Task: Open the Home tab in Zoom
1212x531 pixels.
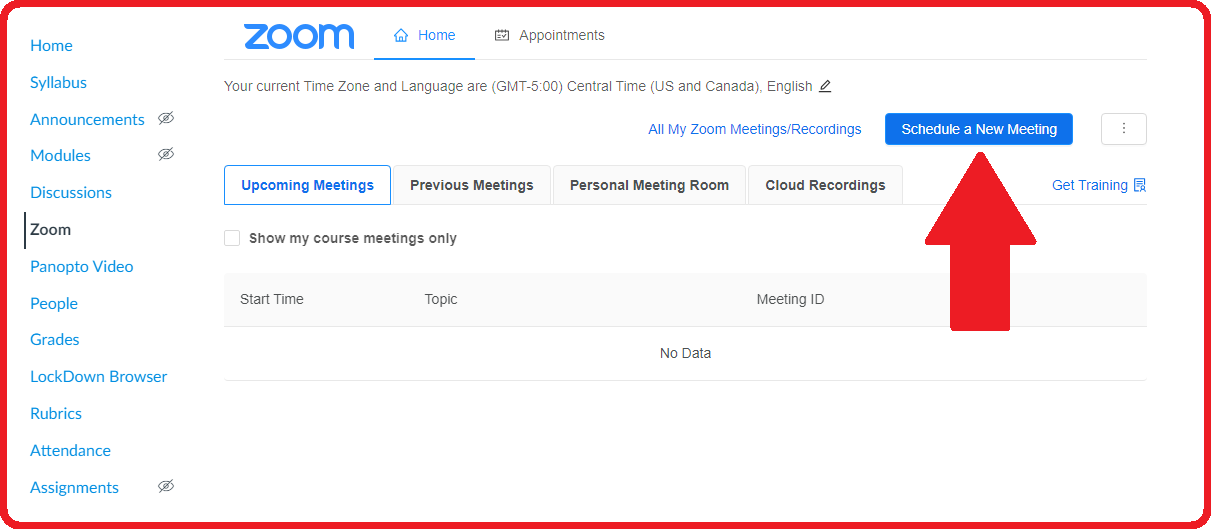Action: 424,35
